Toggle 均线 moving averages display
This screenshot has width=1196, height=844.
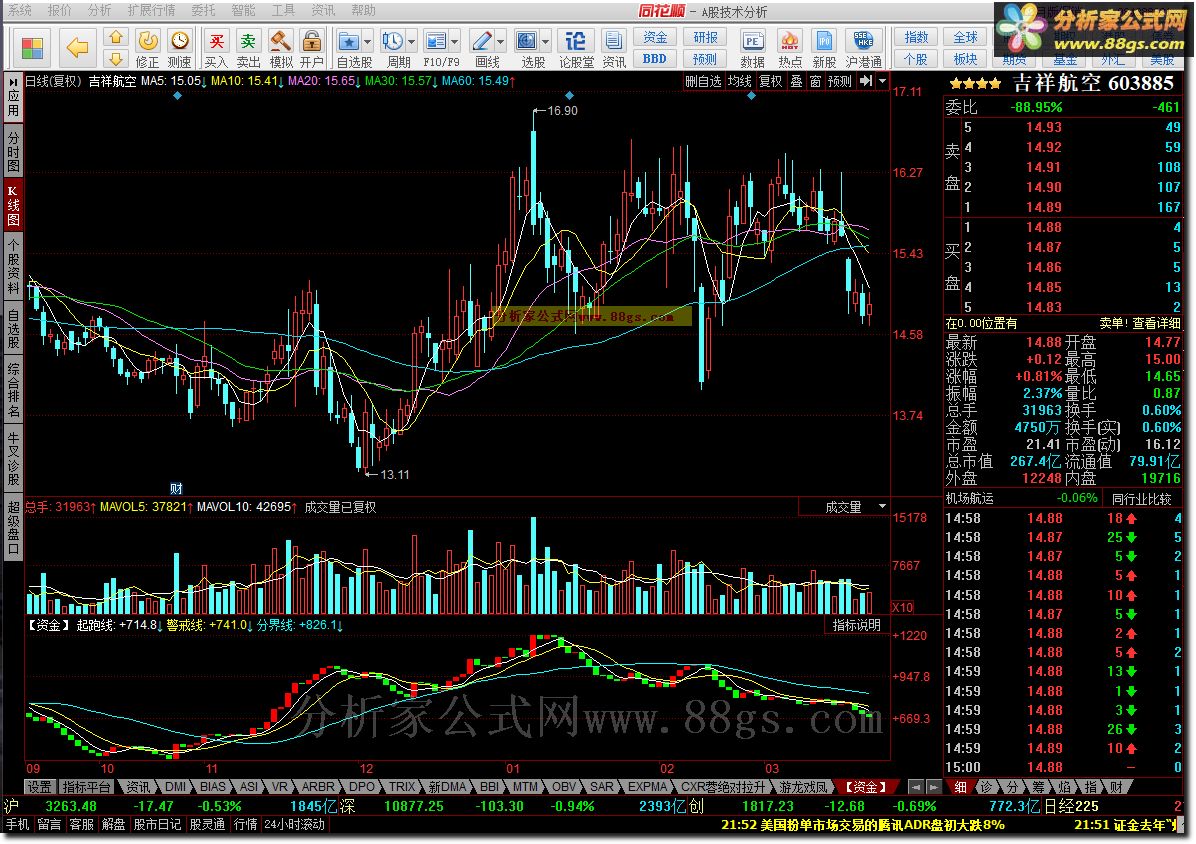[739, 82]
